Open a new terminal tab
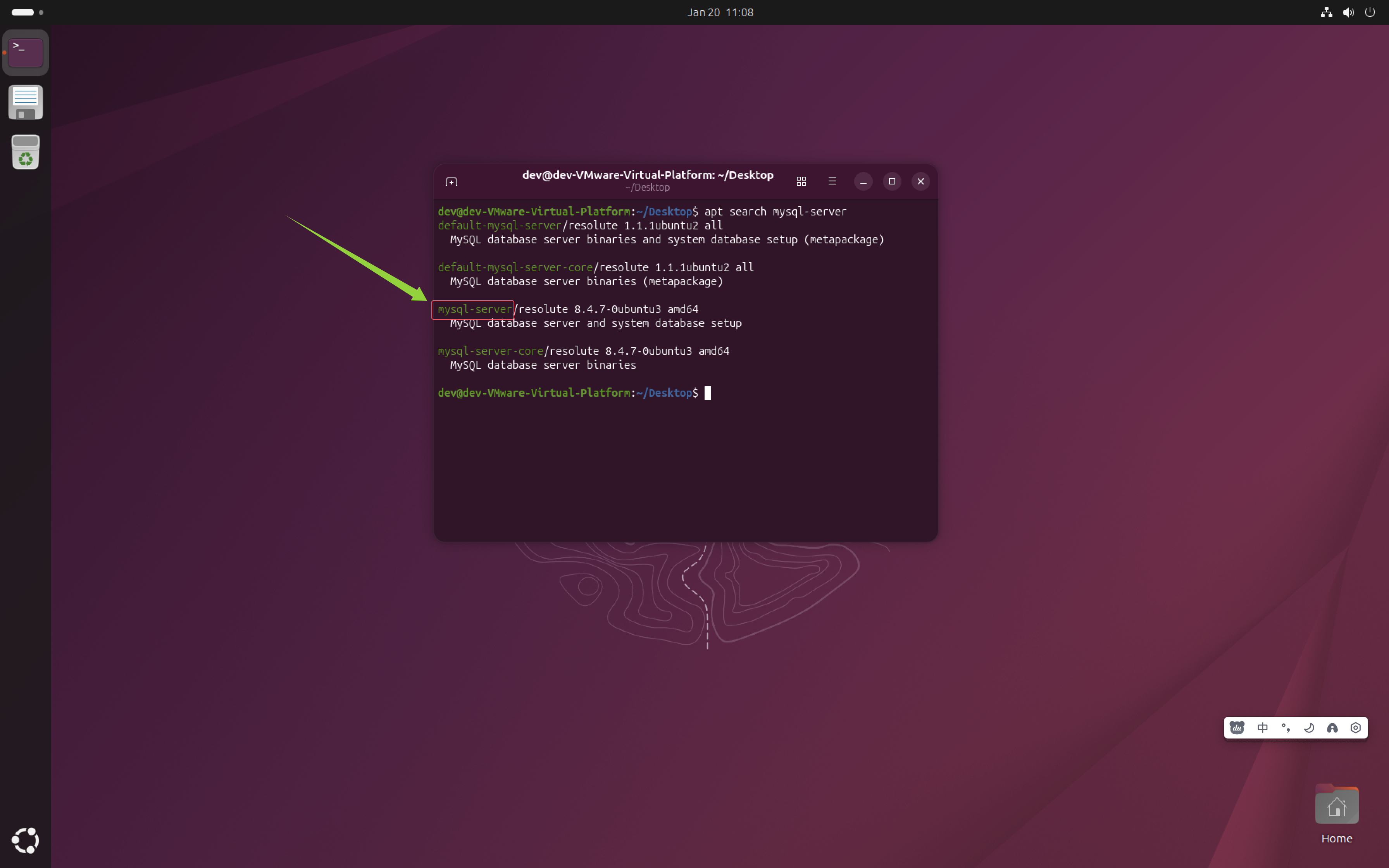 (451, 182)
